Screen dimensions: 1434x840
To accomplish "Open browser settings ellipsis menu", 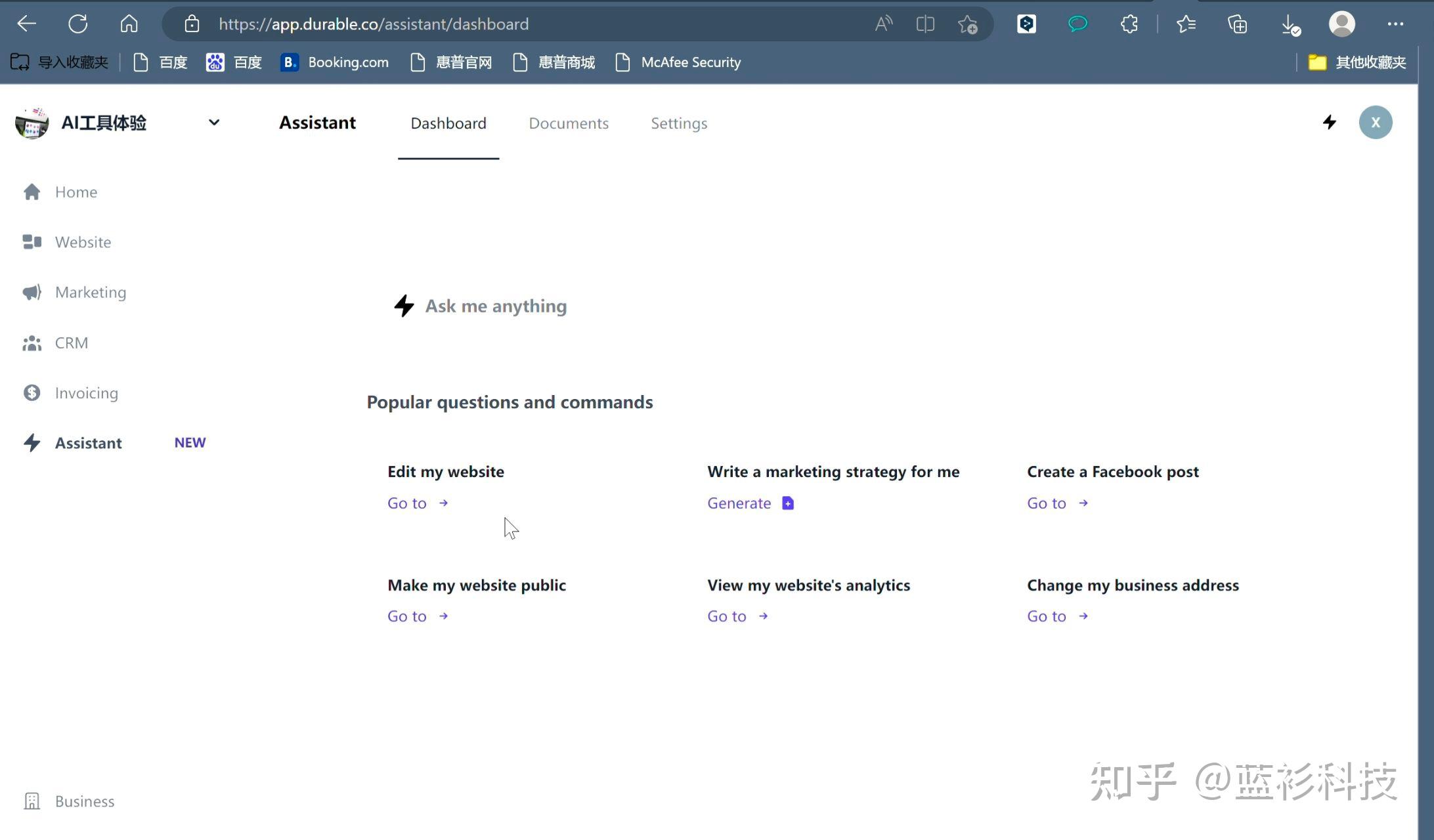I will click(x=1395, y=24).
